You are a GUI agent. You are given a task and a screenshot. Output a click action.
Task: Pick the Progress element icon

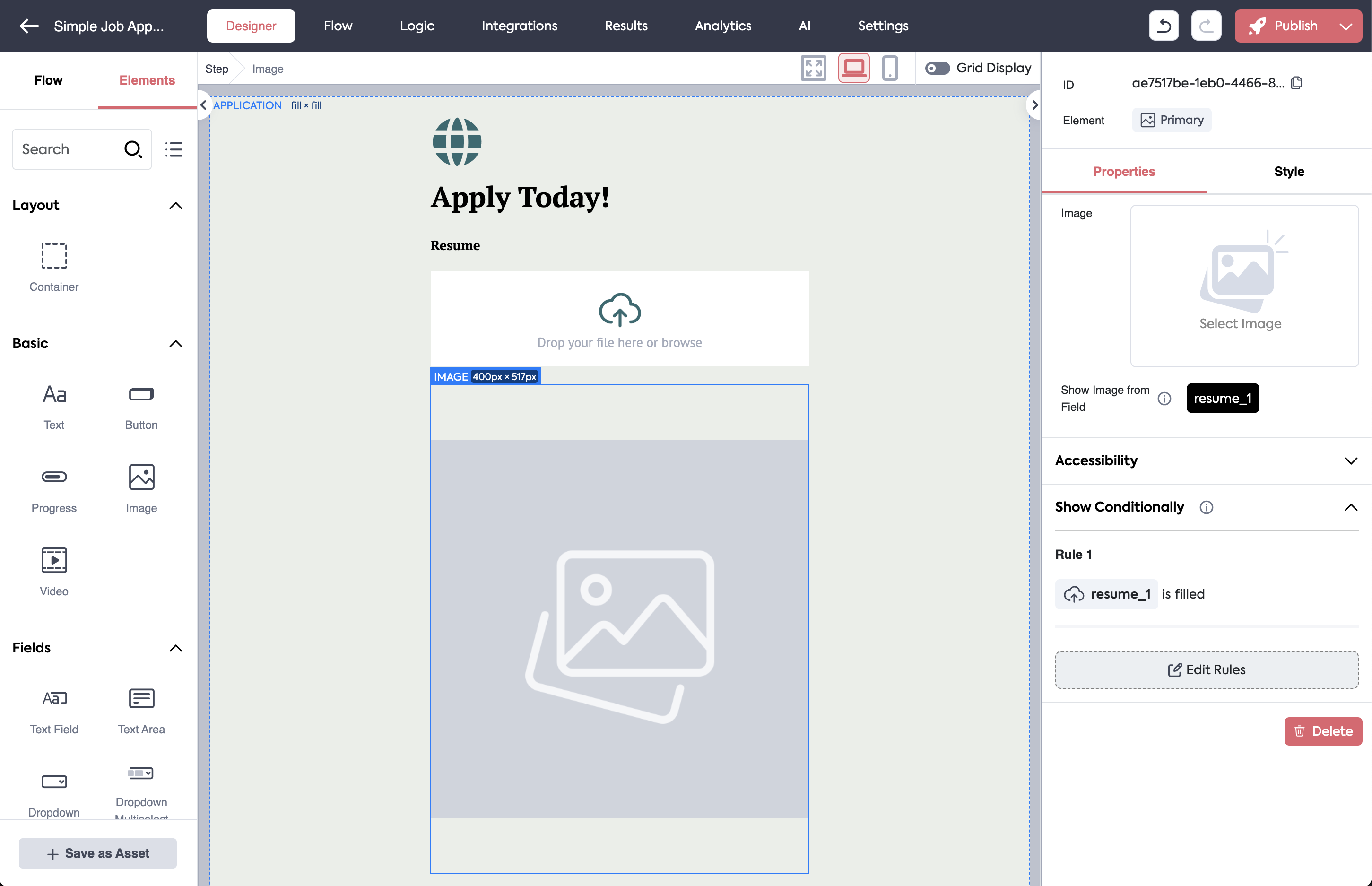click(x=54, y=477)
